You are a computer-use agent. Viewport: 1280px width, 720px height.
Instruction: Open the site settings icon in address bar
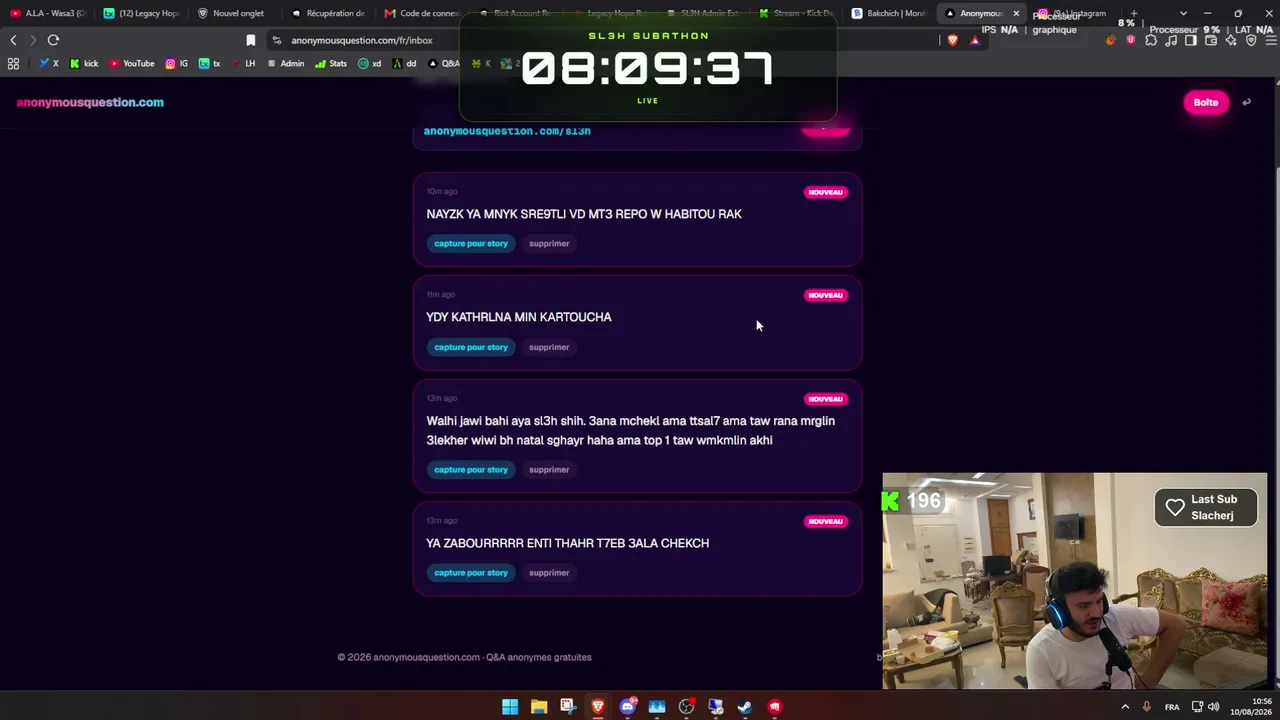[x=277, y=40]
